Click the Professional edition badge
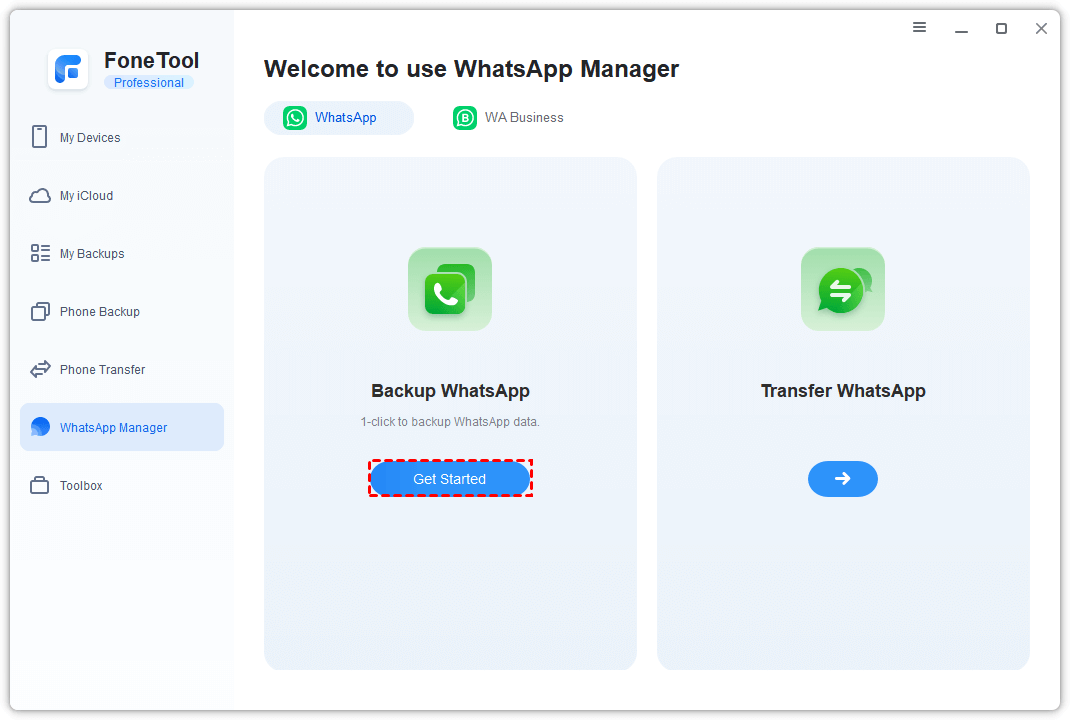The image size is (1070, 720). (x=149, y=83)
